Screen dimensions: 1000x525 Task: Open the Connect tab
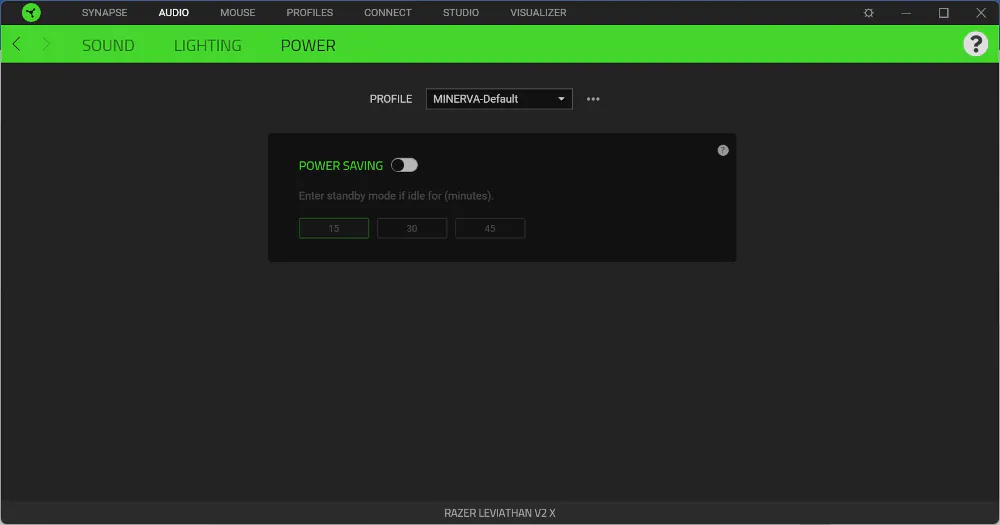pyautogui.click(x=388, y=13)
